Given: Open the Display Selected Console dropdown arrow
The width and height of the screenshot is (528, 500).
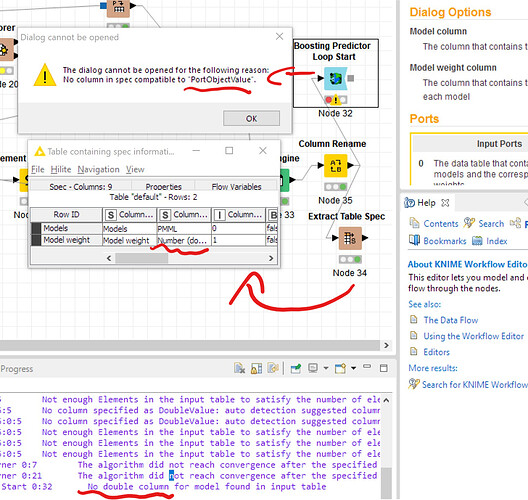Looking at the screenshot, I should (326, 368).
